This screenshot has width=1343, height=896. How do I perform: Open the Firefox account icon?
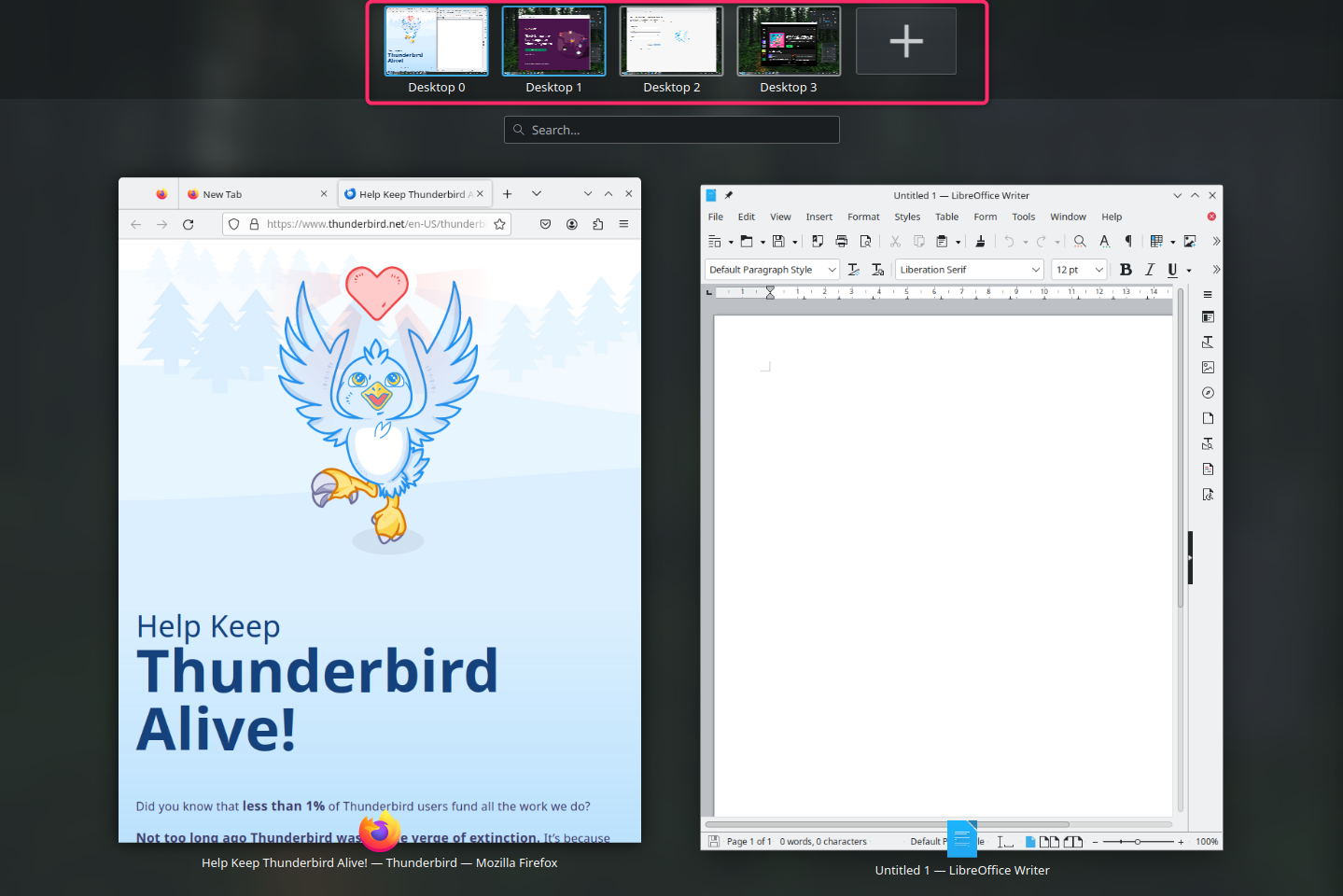pyautogui.click(x=572, y=224)
